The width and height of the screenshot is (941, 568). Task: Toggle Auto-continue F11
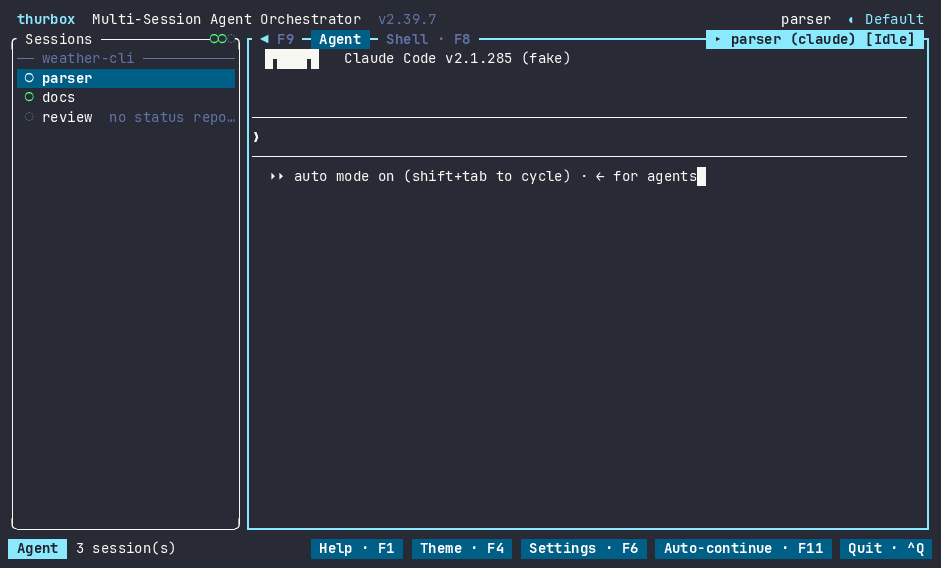click(x=743, y=549)
